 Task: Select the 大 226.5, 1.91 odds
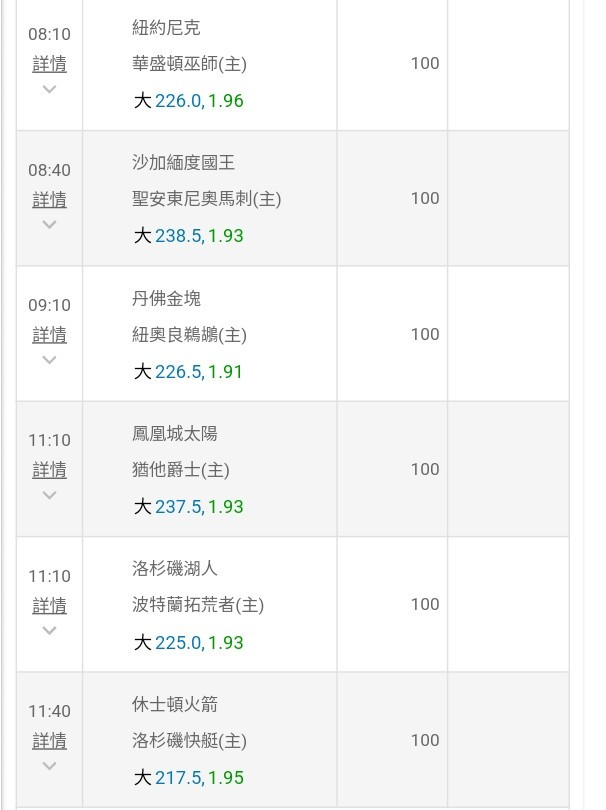pyautogui.click(x=188, y=372)
